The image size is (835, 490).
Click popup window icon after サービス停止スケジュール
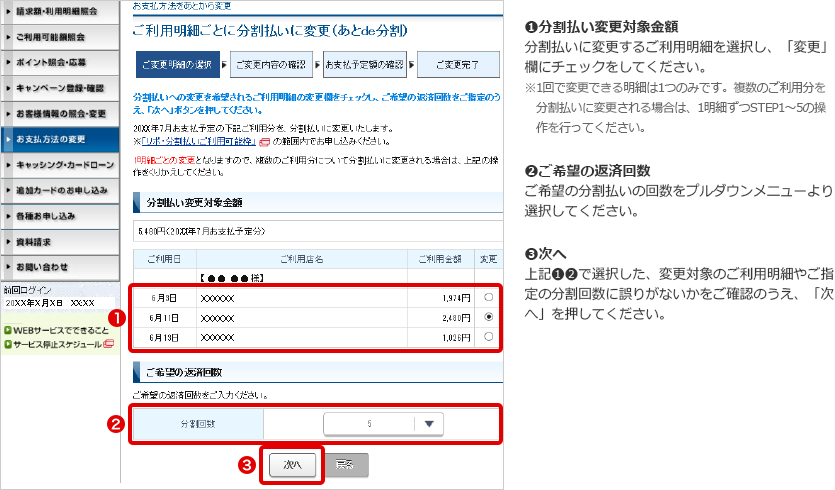point(108,345)
